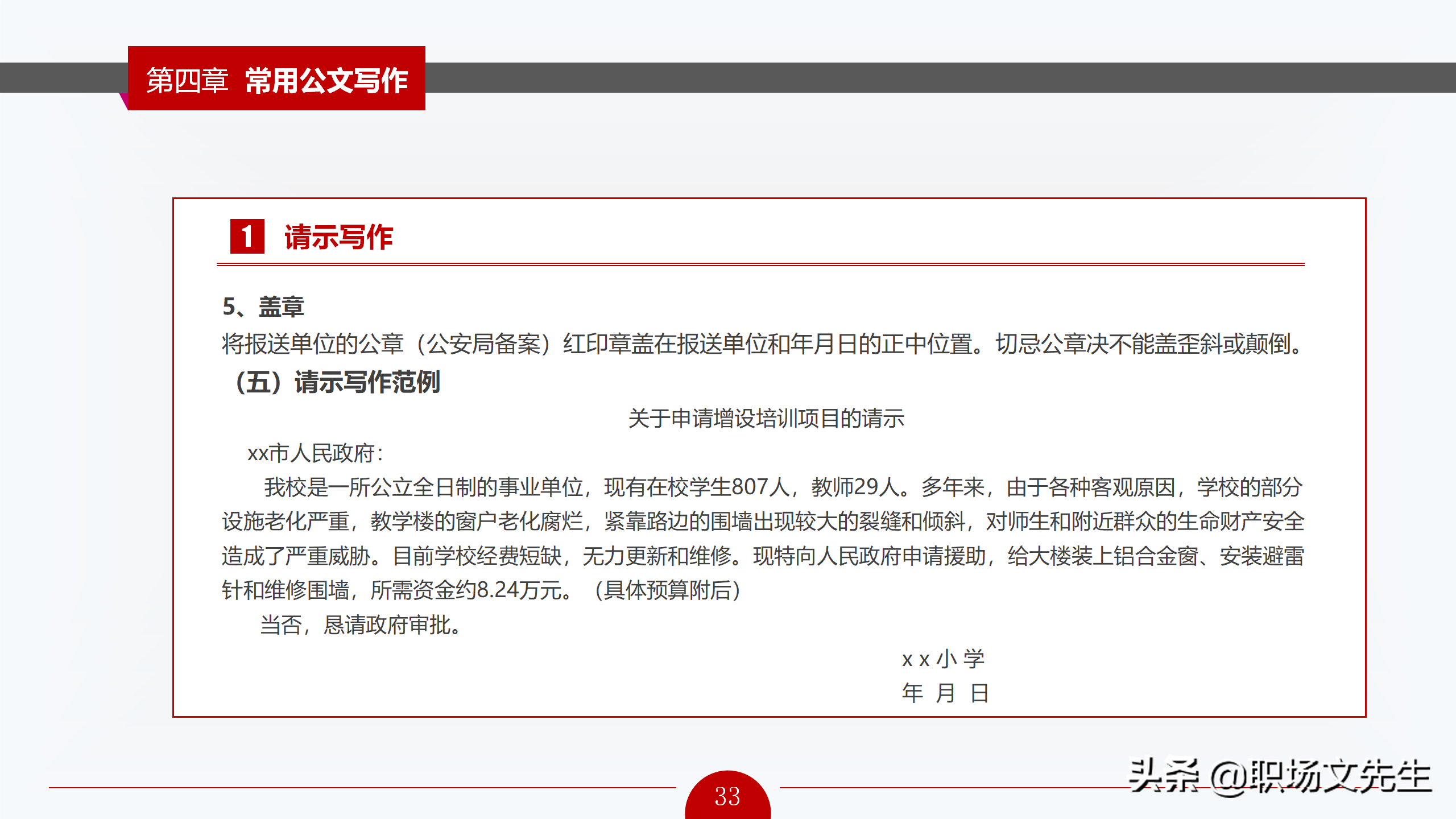The image size is (1456, 819).
Task: Click the 5、盖章 subheading
Action: pos(263,307)
